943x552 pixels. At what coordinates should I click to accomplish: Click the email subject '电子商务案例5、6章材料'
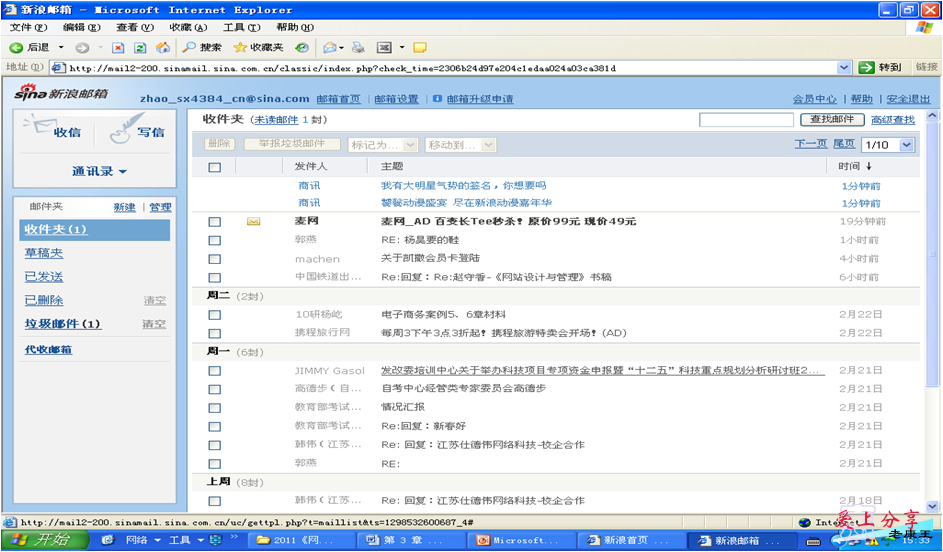444,314
